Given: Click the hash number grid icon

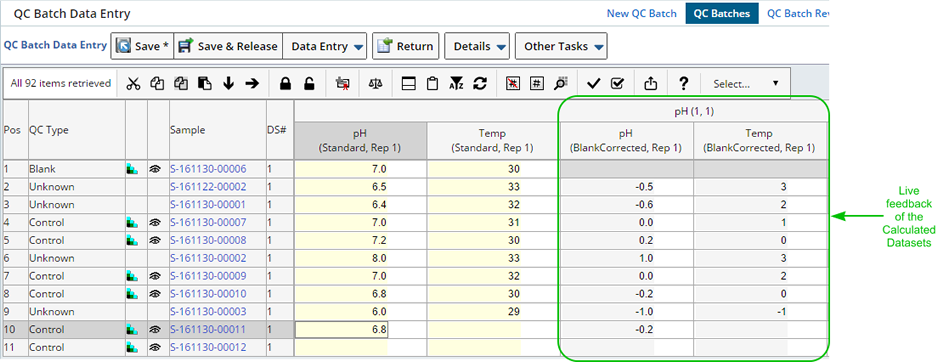Looking at the screenshot, I should point(537,84).
